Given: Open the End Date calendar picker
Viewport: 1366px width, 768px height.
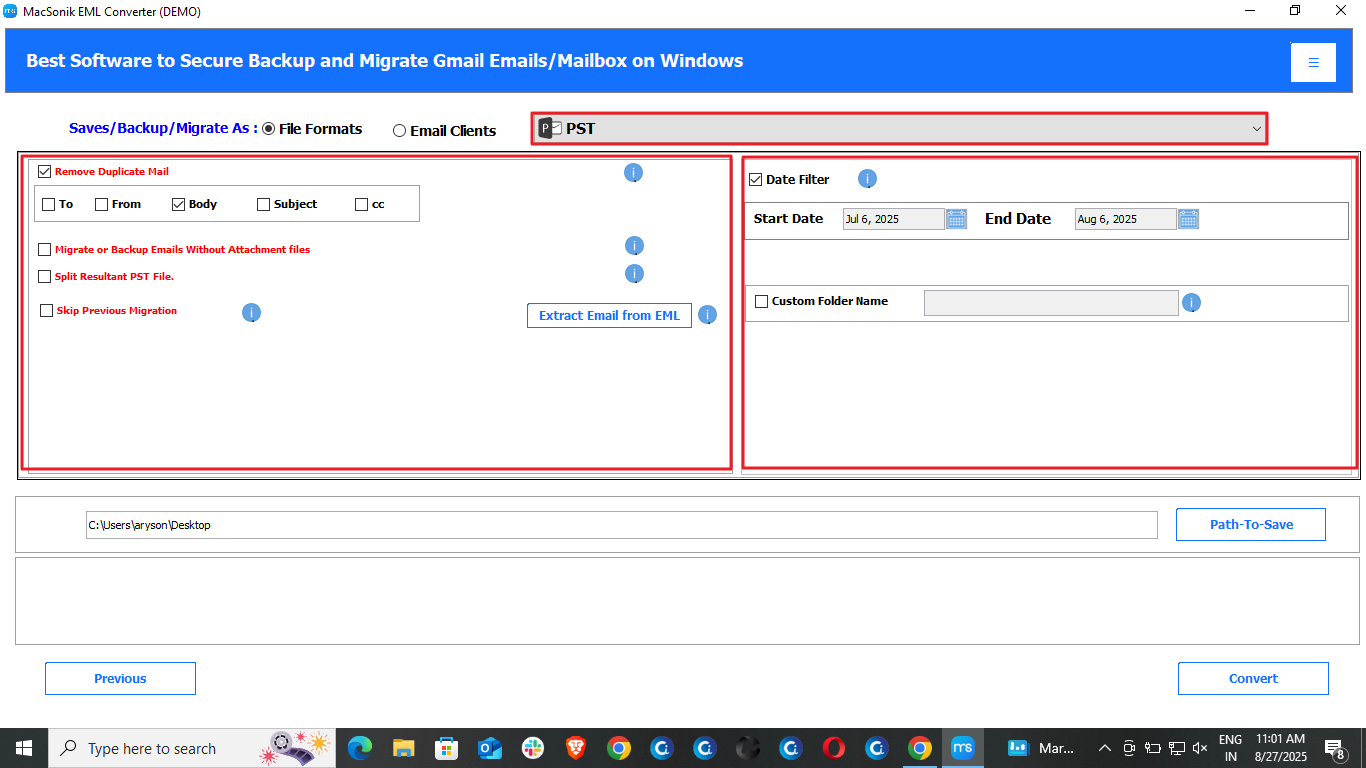Looking at the screenshot, I should 1188,219.
